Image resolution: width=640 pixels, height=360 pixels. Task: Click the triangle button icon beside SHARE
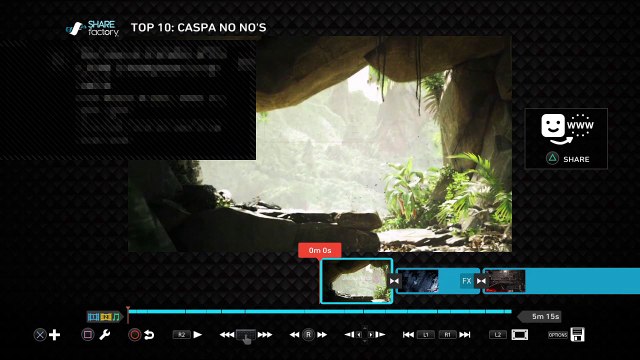tap(552, 158)
